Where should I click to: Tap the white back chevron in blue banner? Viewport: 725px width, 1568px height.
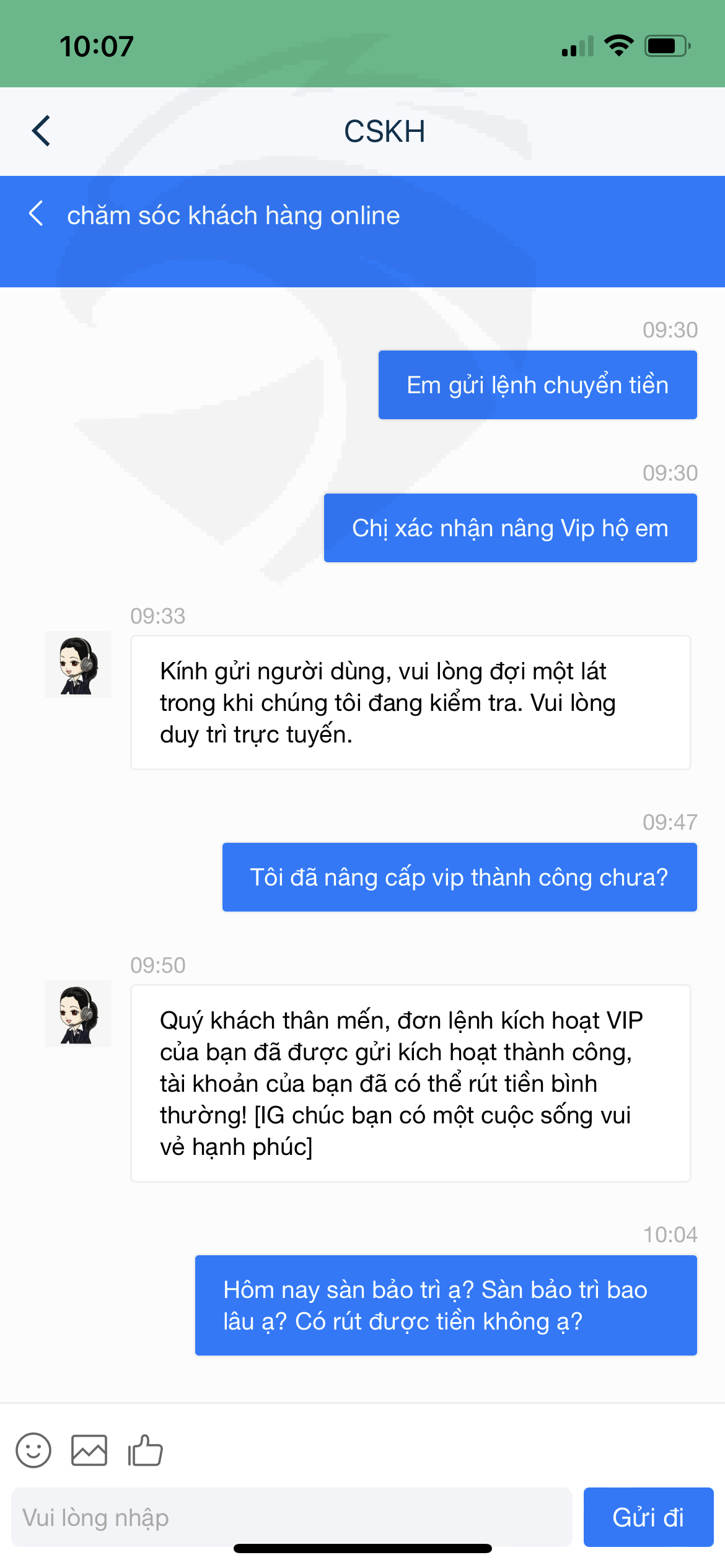(x=36, y=214)
